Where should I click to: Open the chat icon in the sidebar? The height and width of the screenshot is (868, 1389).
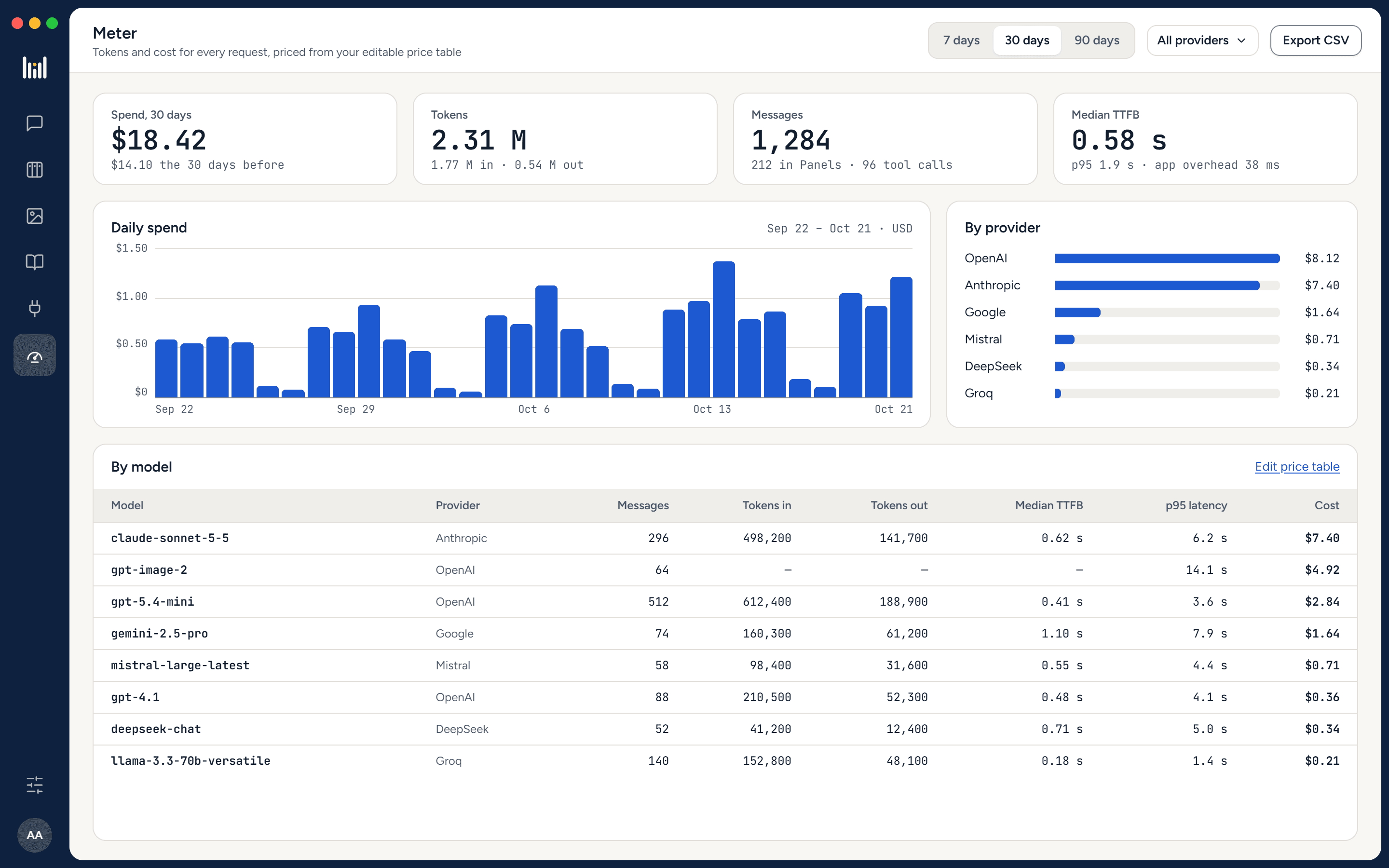34,123
